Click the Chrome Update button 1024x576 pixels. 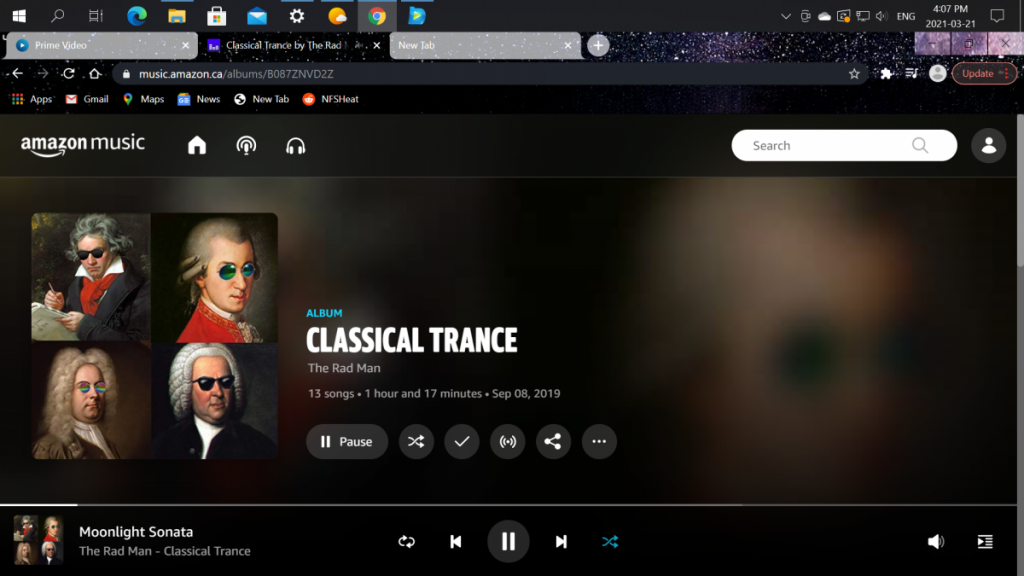(x=984, y=74)
